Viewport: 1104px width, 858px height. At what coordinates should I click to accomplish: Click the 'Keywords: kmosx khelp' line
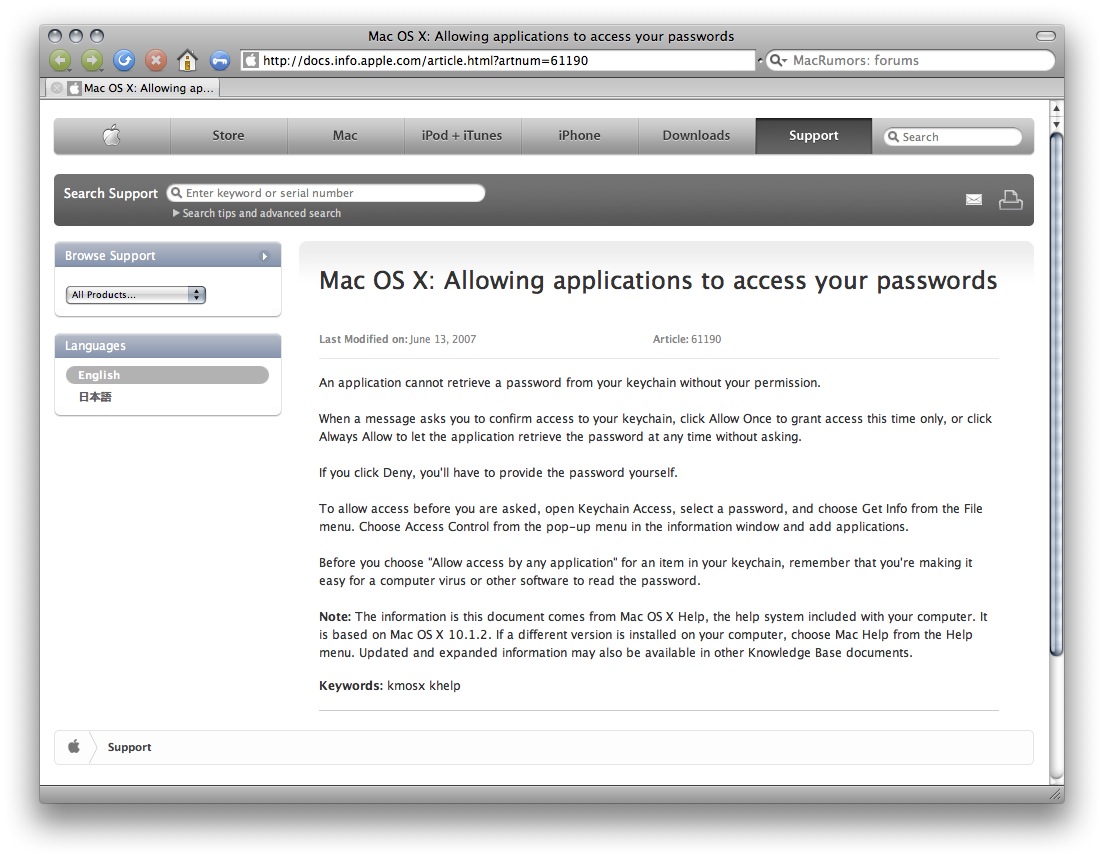[389, 686]
